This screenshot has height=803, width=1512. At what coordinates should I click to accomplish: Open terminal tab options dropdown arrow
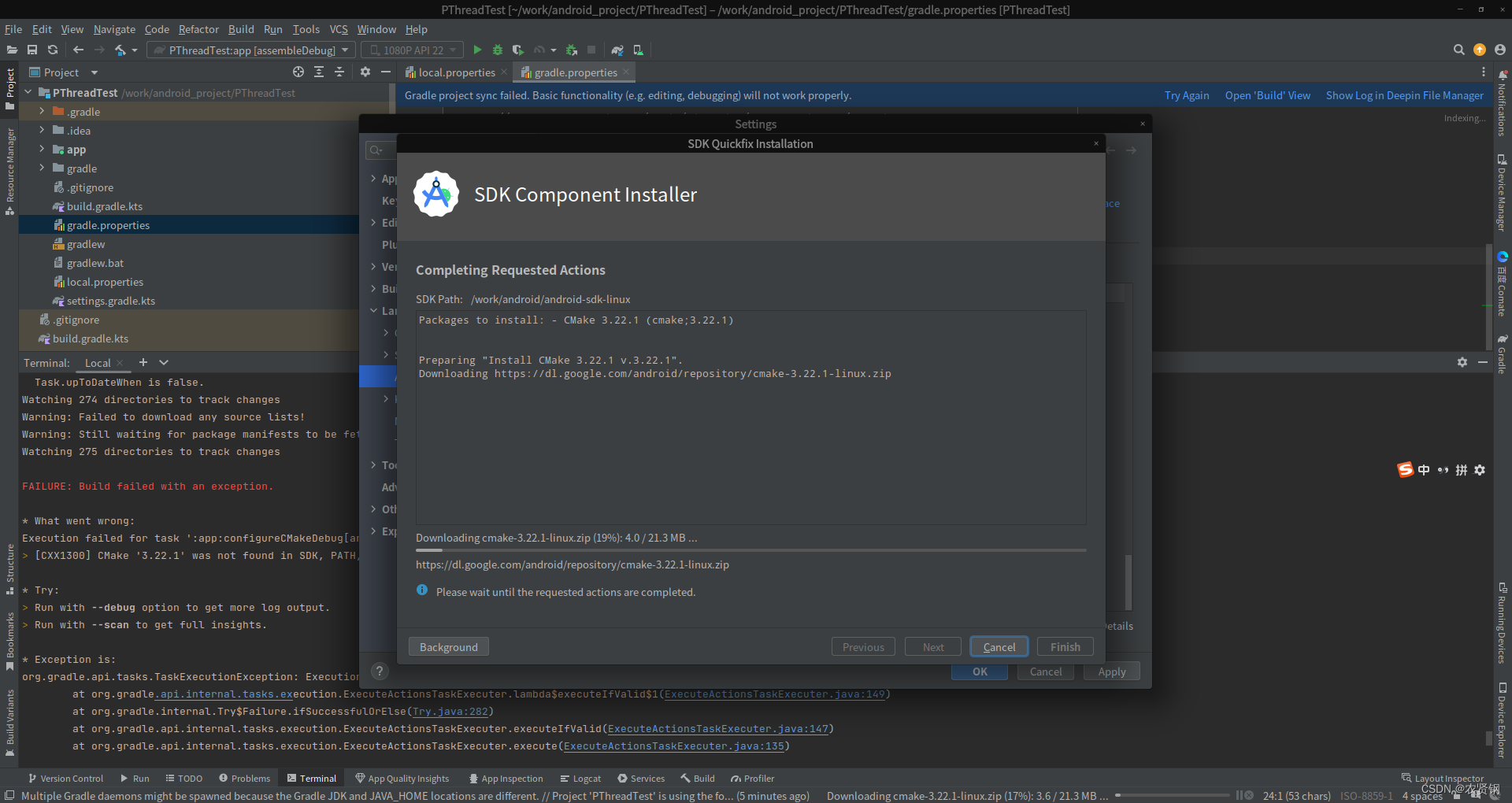pos(164,362)
